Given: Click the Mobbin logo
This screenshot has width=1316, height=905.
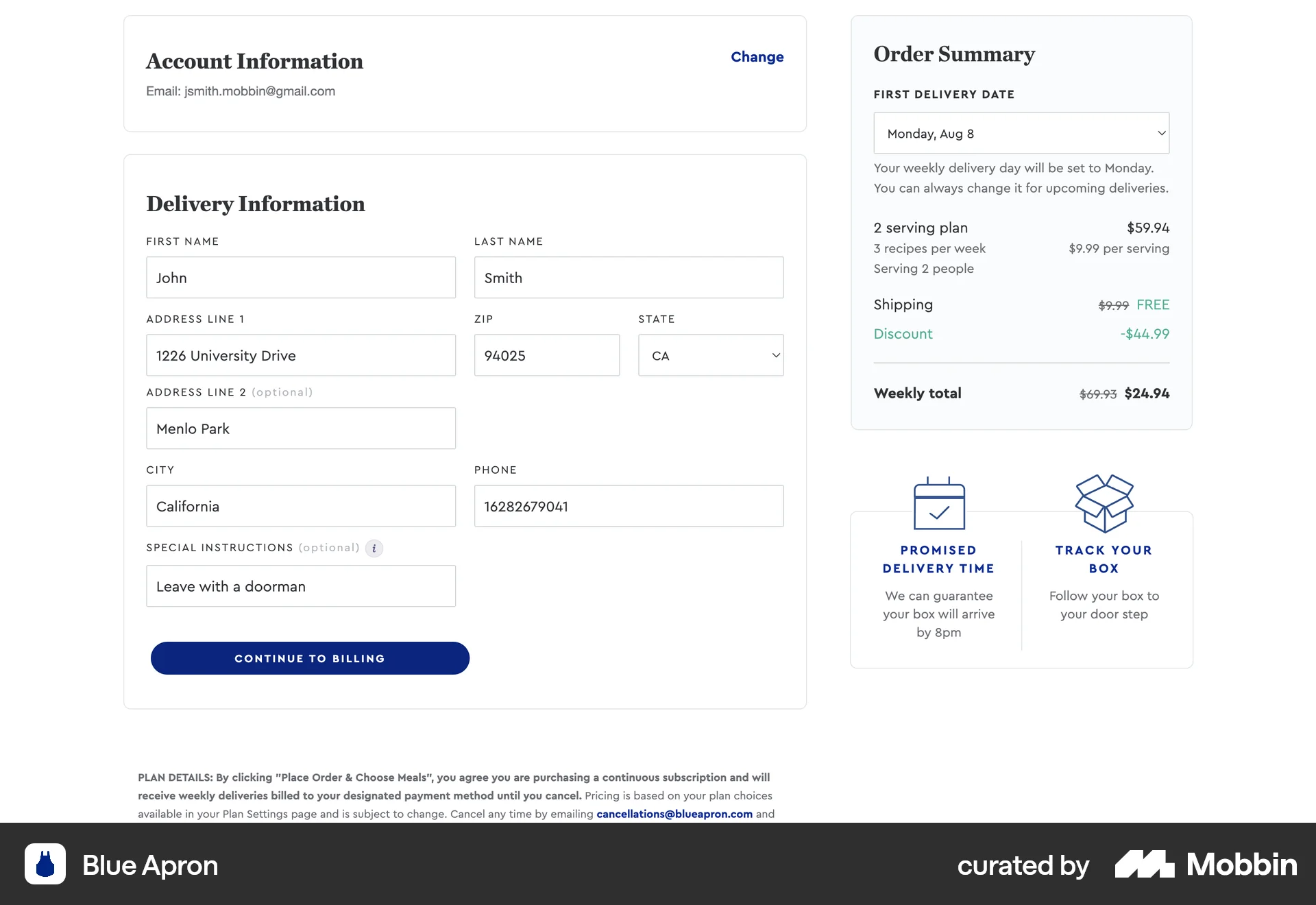Looking at the screenshot, I should tap(1204, 865).
